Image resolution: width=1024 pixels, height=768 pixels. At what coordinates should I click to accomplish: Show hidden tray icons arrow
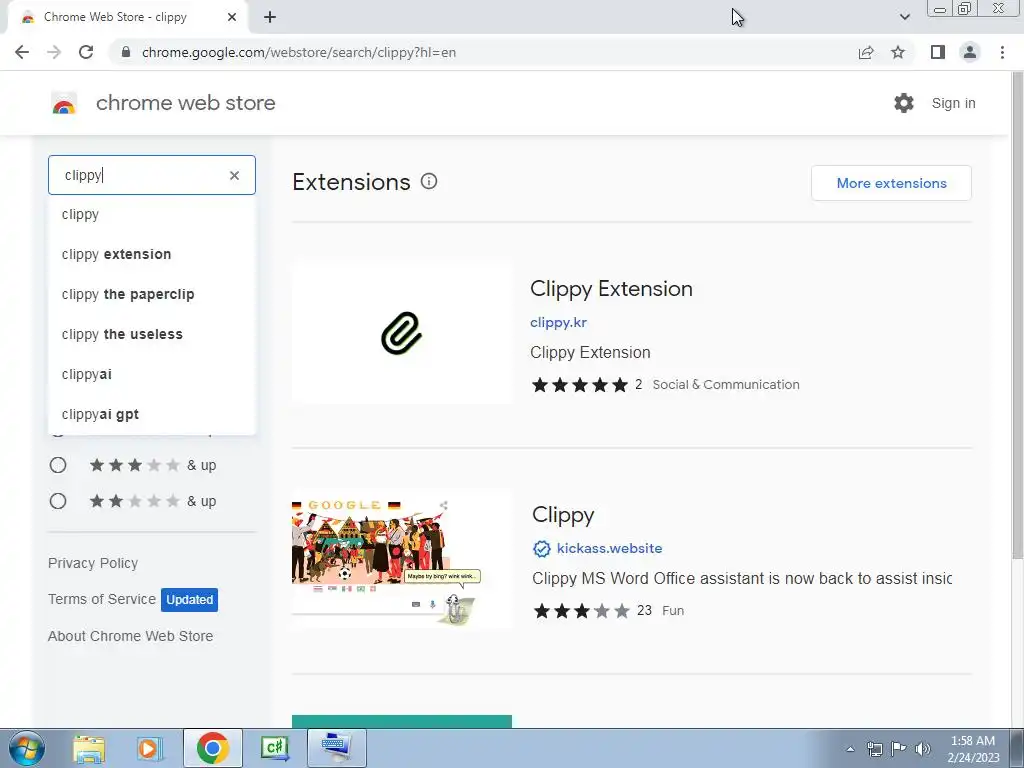pos(850,749)
